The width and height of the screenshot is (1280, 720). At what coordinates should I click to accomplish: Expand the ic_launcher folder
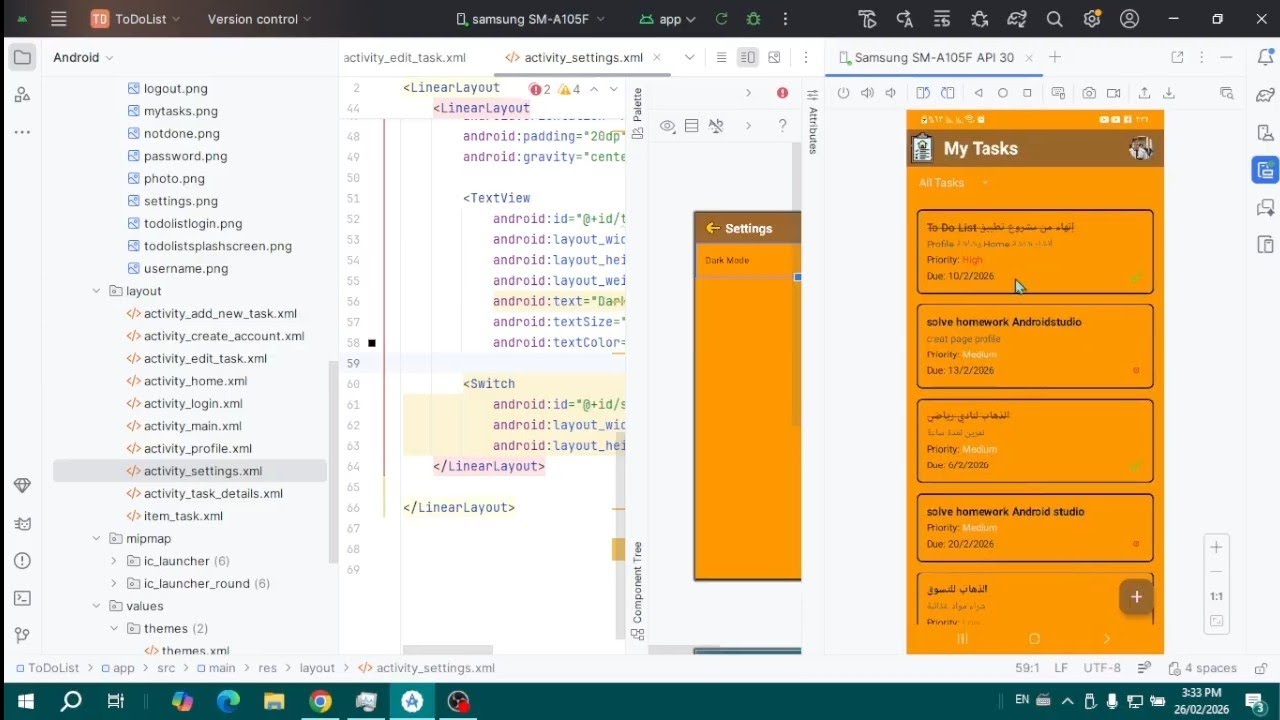click(x=114, y=561)
